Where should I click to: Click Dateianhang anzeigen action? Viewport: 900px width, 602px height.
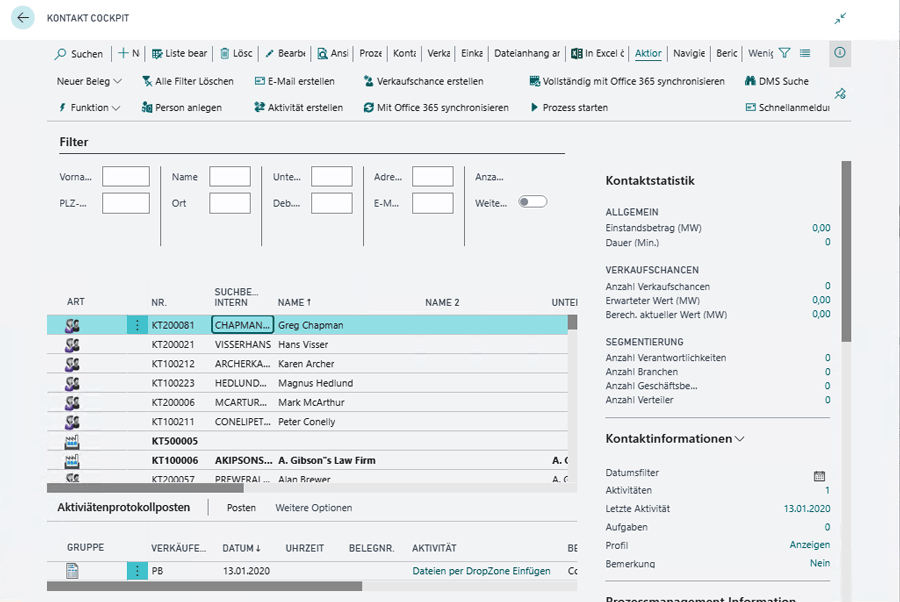coord(527,53)
